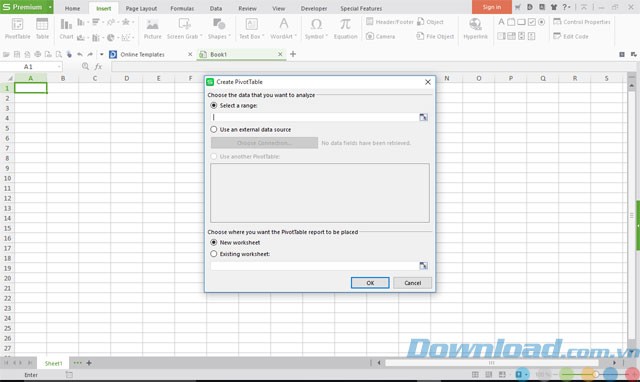Select the Sheet1 worksheet tab
Screen dimensions: 640x382
click(x=53, y=363)
